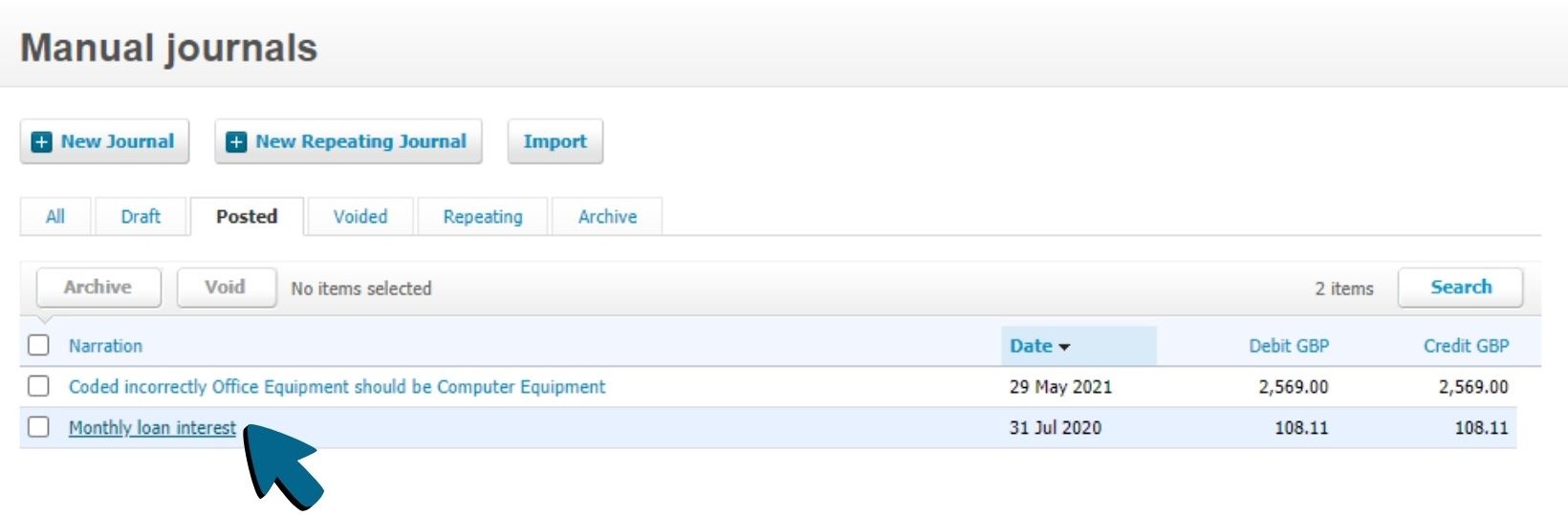Sort by the Credit GBP column
Viewport: 1568px width, 515px height.
point(1466,346)
